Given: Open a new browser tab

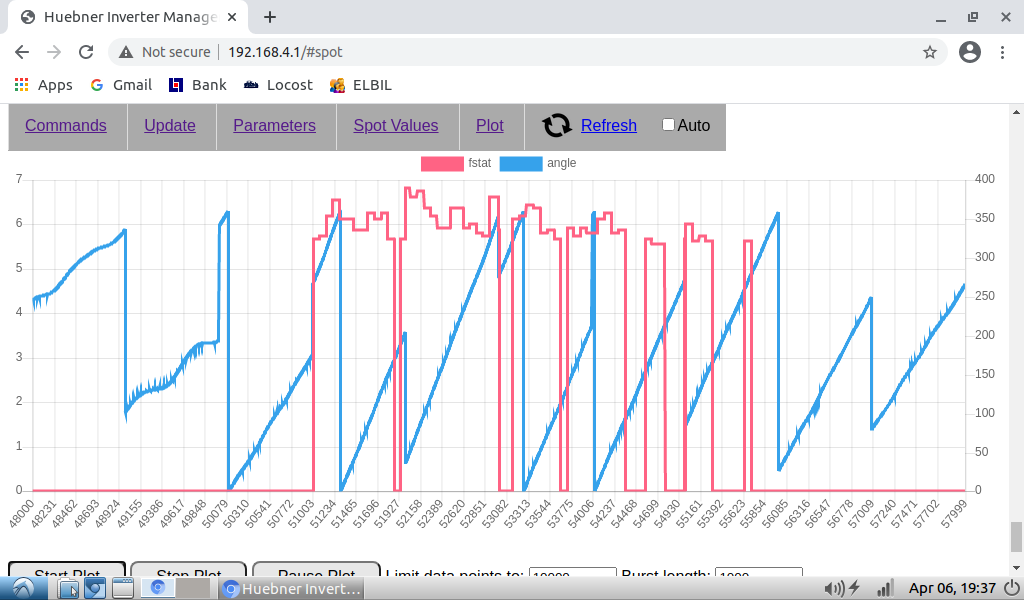Looking at the screenshot, I should [x=270, y=17].
